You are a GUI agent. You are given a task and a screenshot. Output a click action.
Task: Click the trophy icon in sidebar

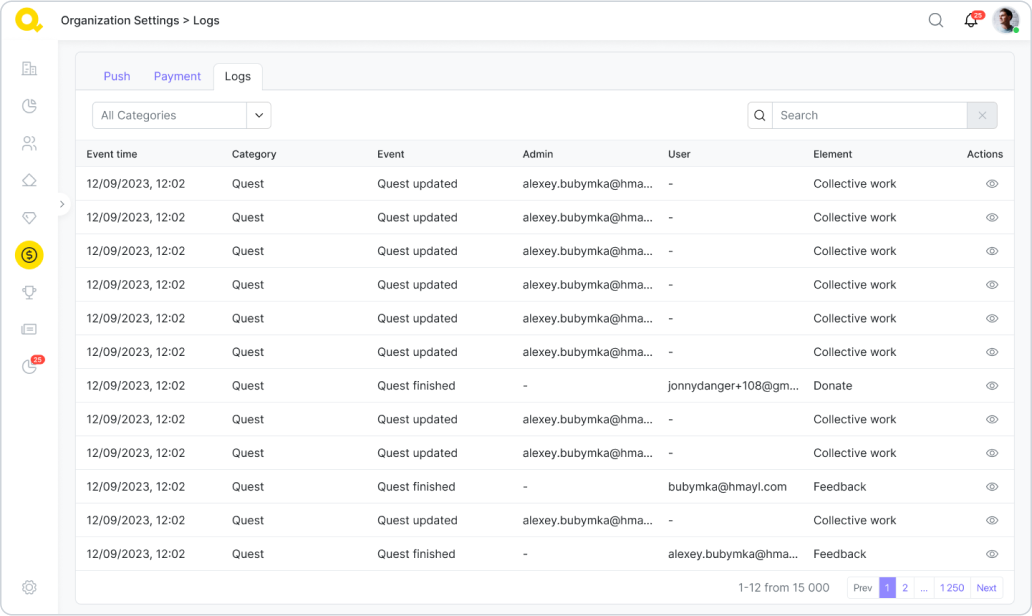click(29, 292)
